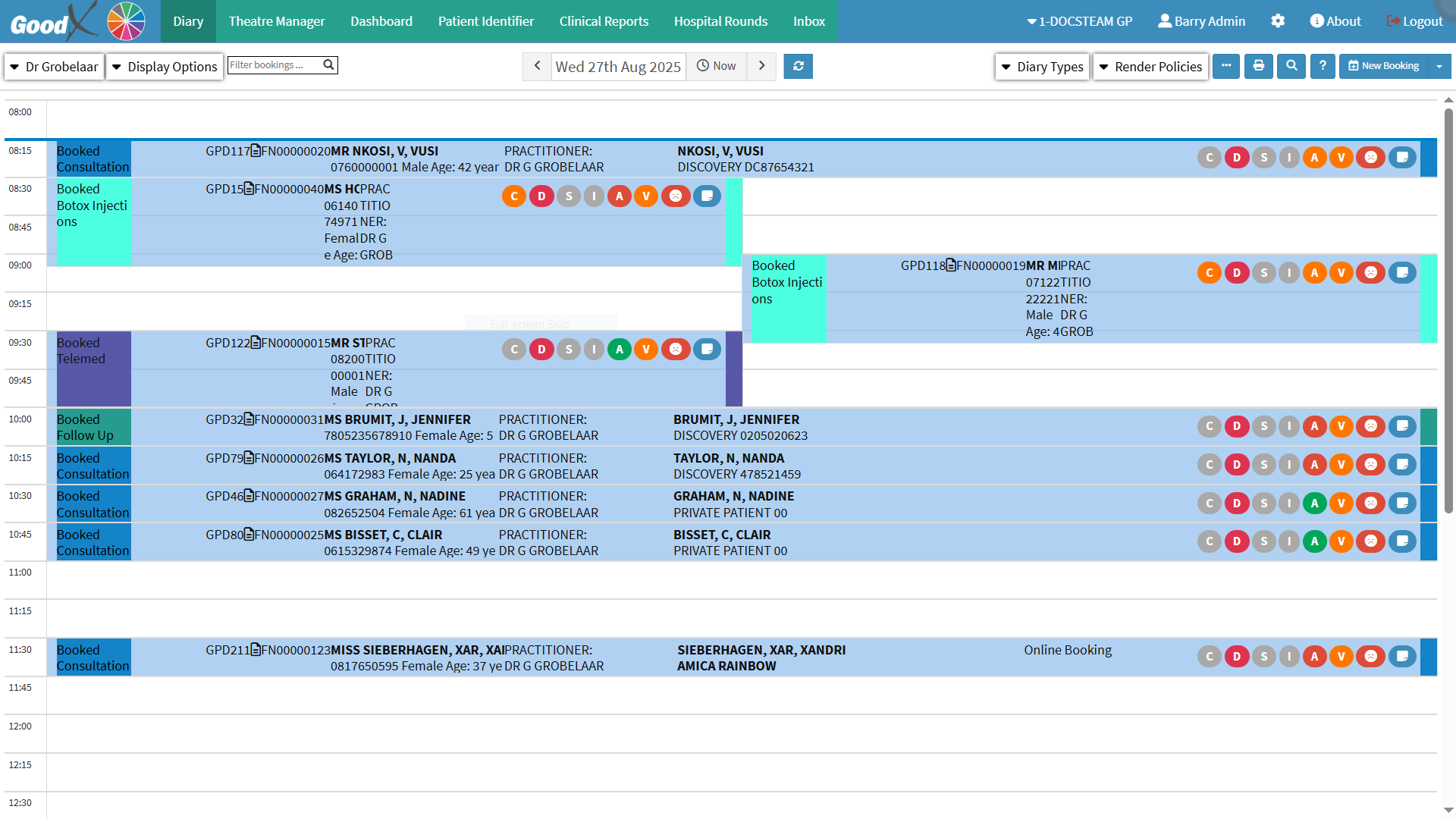
Task: Expand the Diary Types dropdown
Action: coord(1043,67)
